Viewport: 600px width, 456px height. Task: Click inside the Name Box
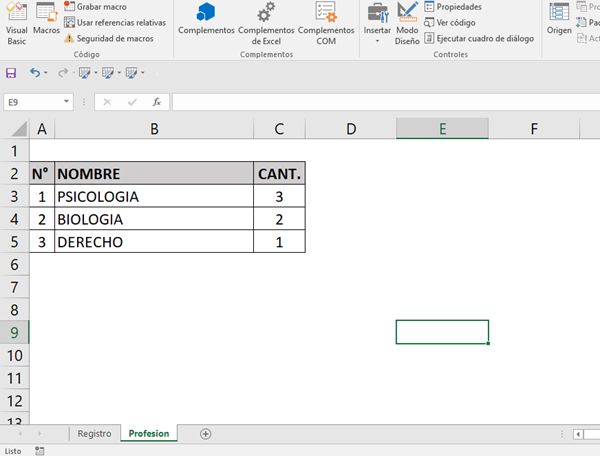33,102
